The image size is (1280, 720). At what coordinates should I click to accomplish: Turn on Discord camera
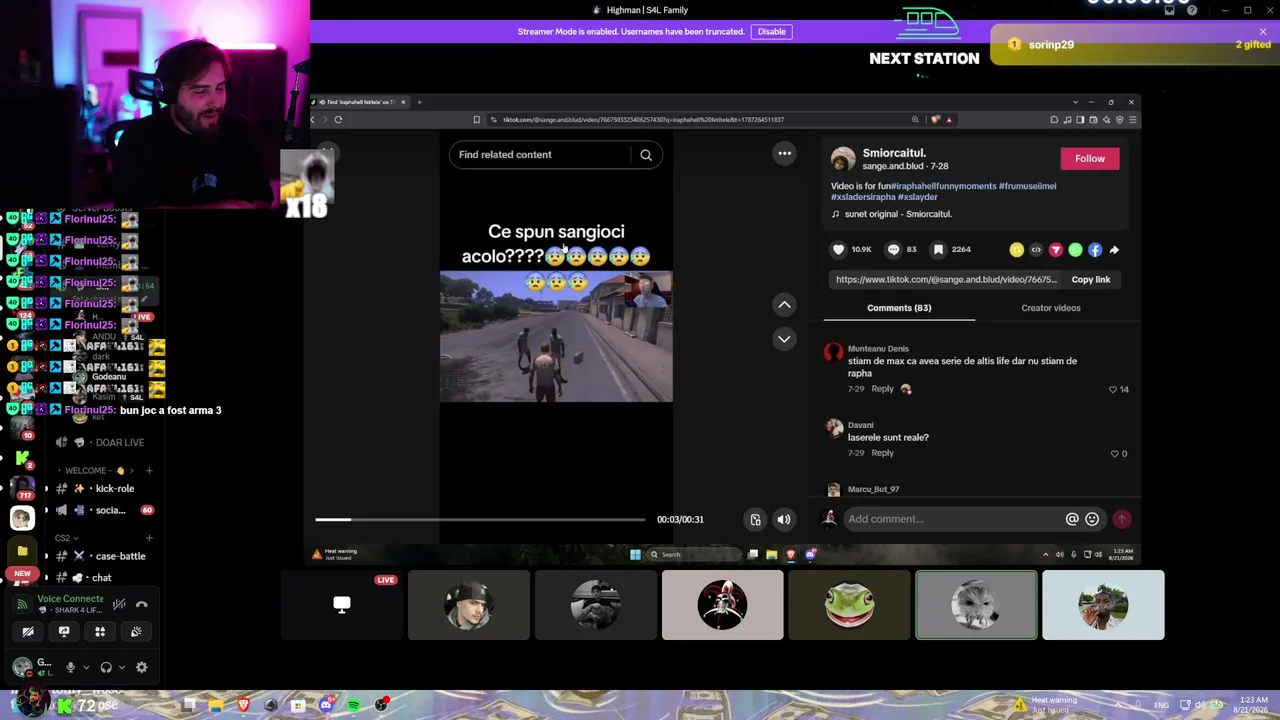click(x=28, y=632)
